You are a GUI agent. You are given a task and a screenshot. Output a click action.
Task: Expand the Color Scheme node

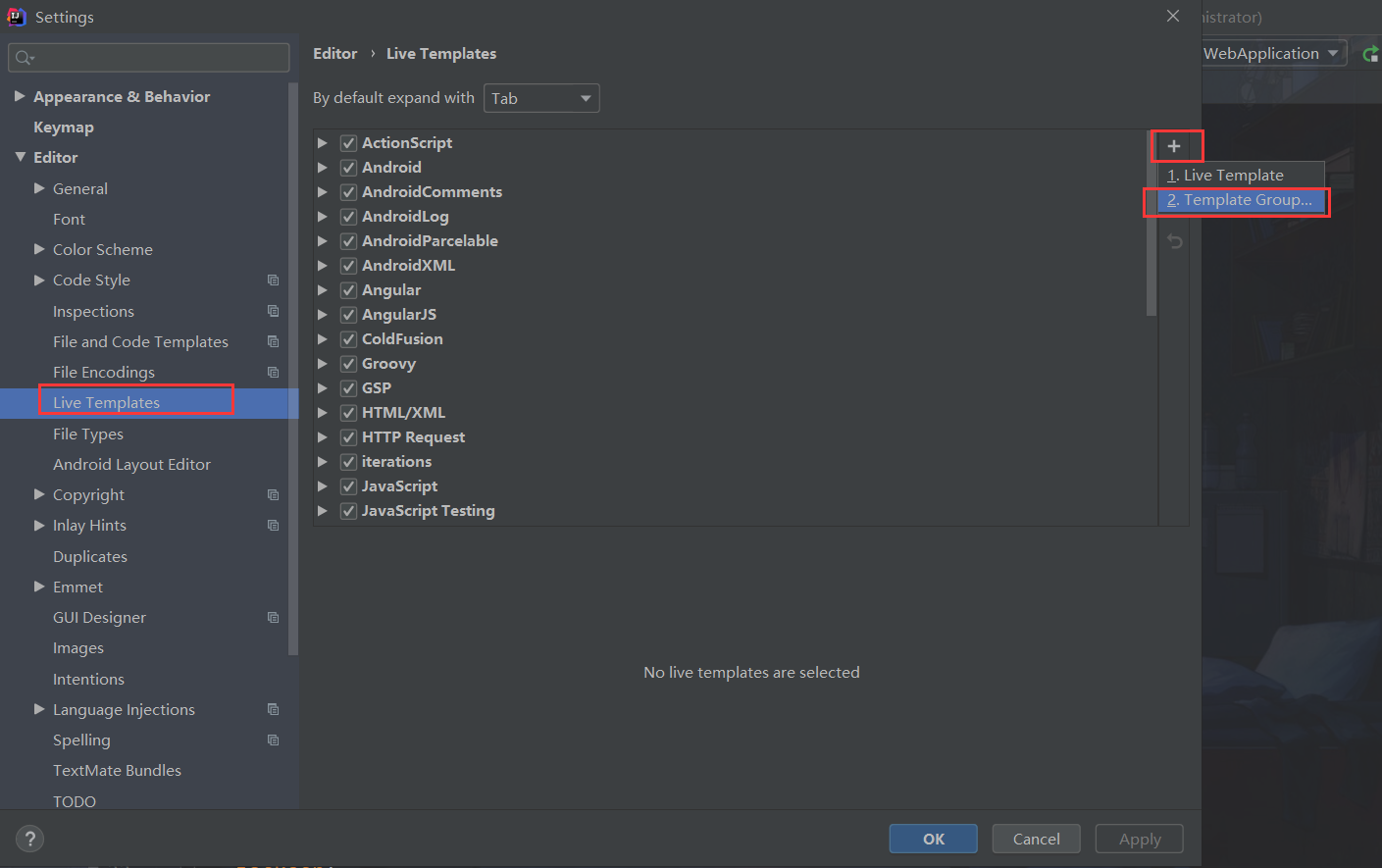(x=39, y=249)
